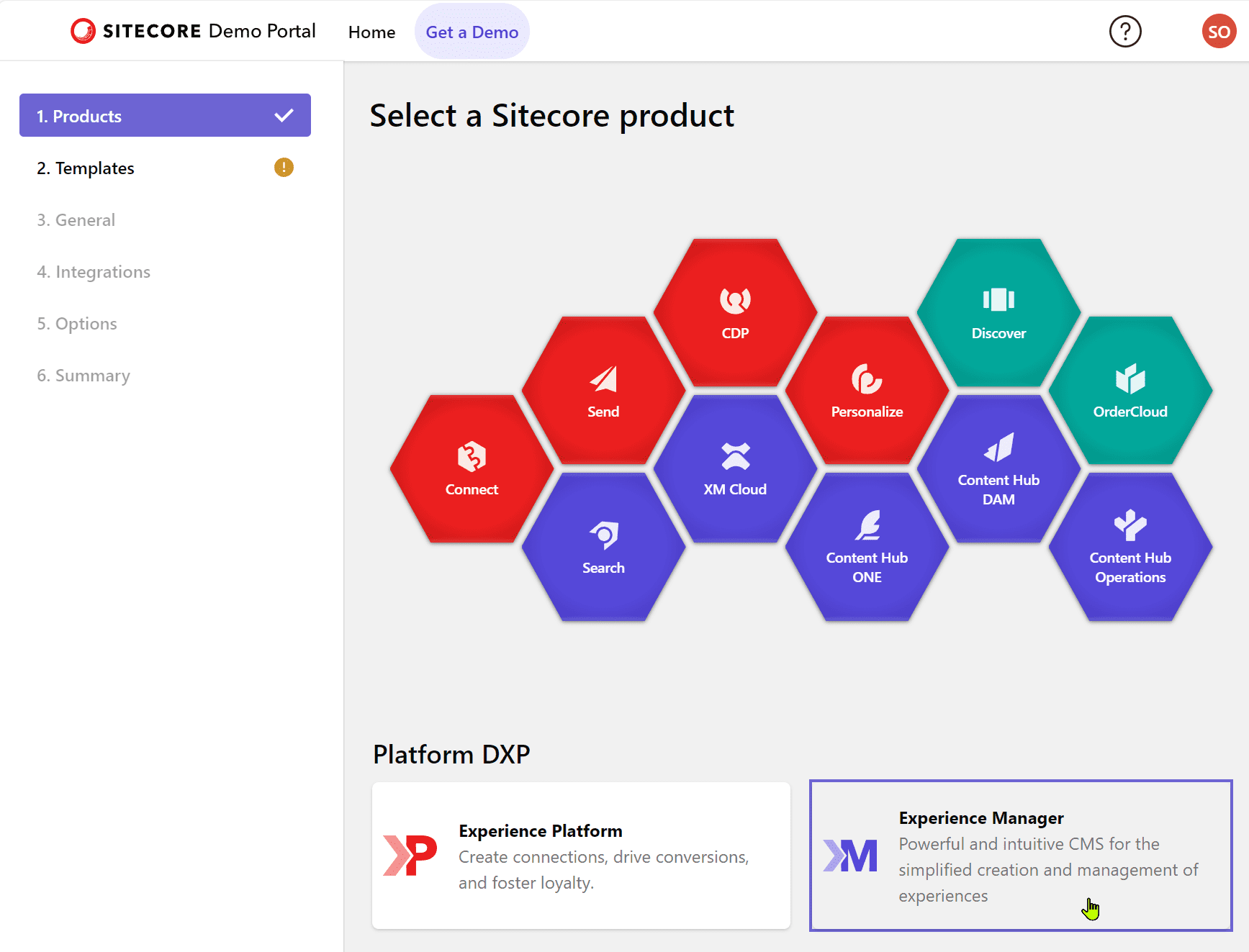The height and width of the screenshot is (952, 1249).
Task: Choose the Send product hexagon
Action: coord(603,391)
